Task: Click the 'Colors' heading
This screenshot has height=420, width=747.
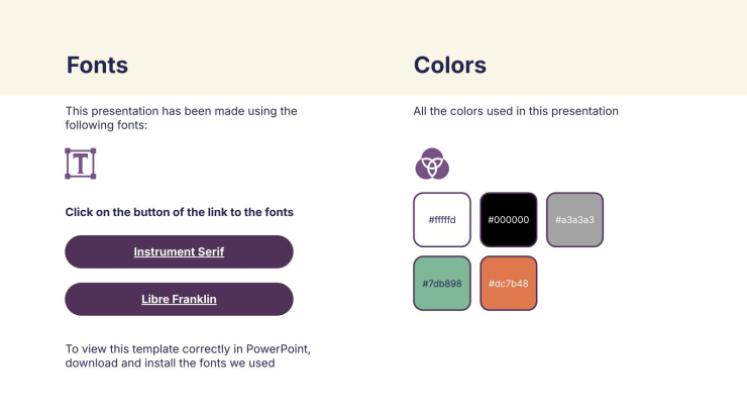Action: 450,66
